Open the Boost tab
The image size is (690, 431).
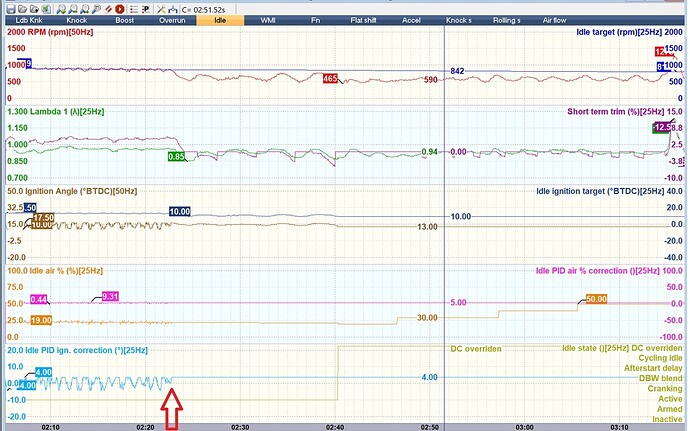point(125,20)
